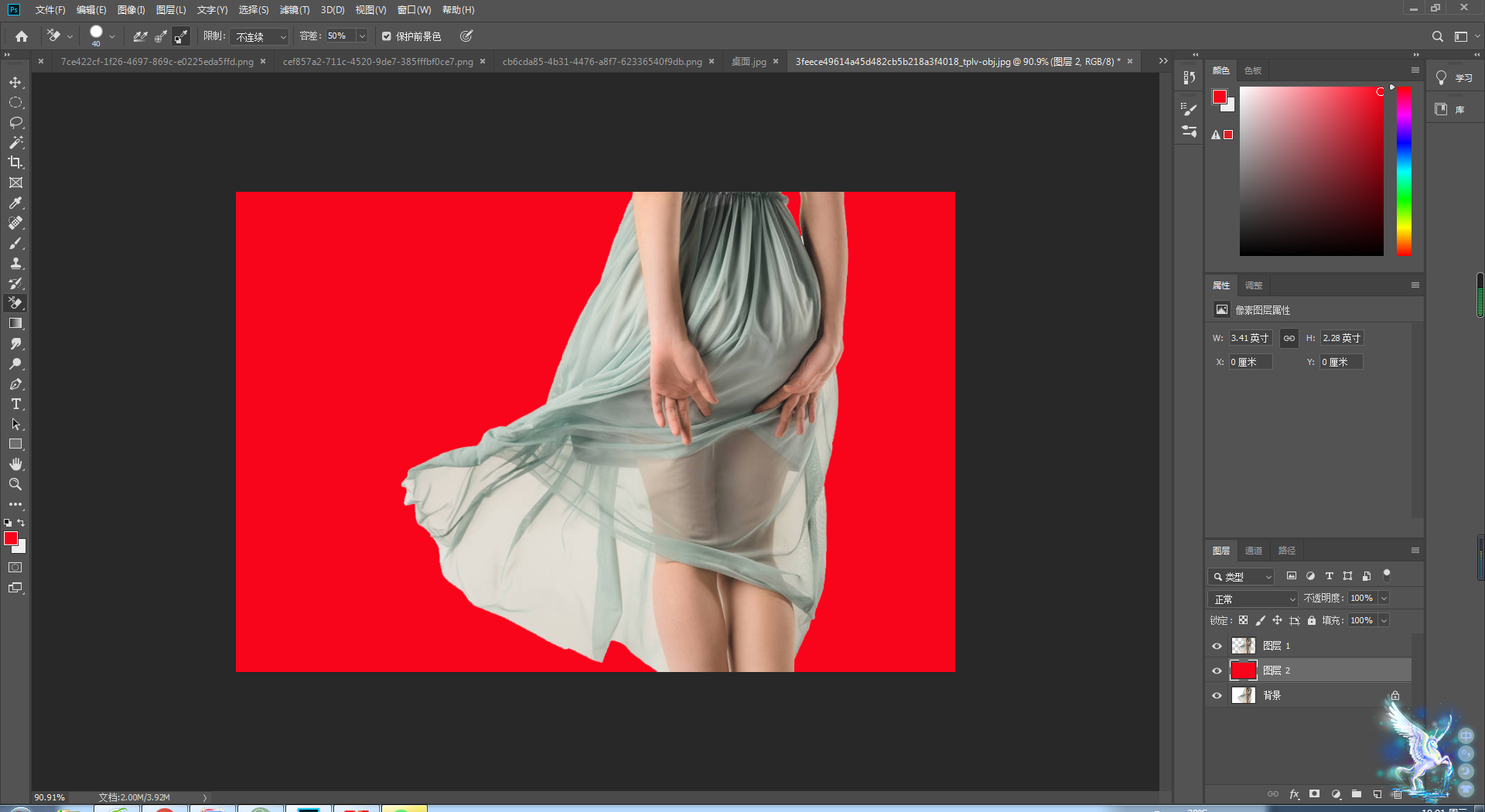This screenshot has width=1485, height=812.
Task: Switch to the 桌面.jpg document tab
Action: [x=748, y=62]
